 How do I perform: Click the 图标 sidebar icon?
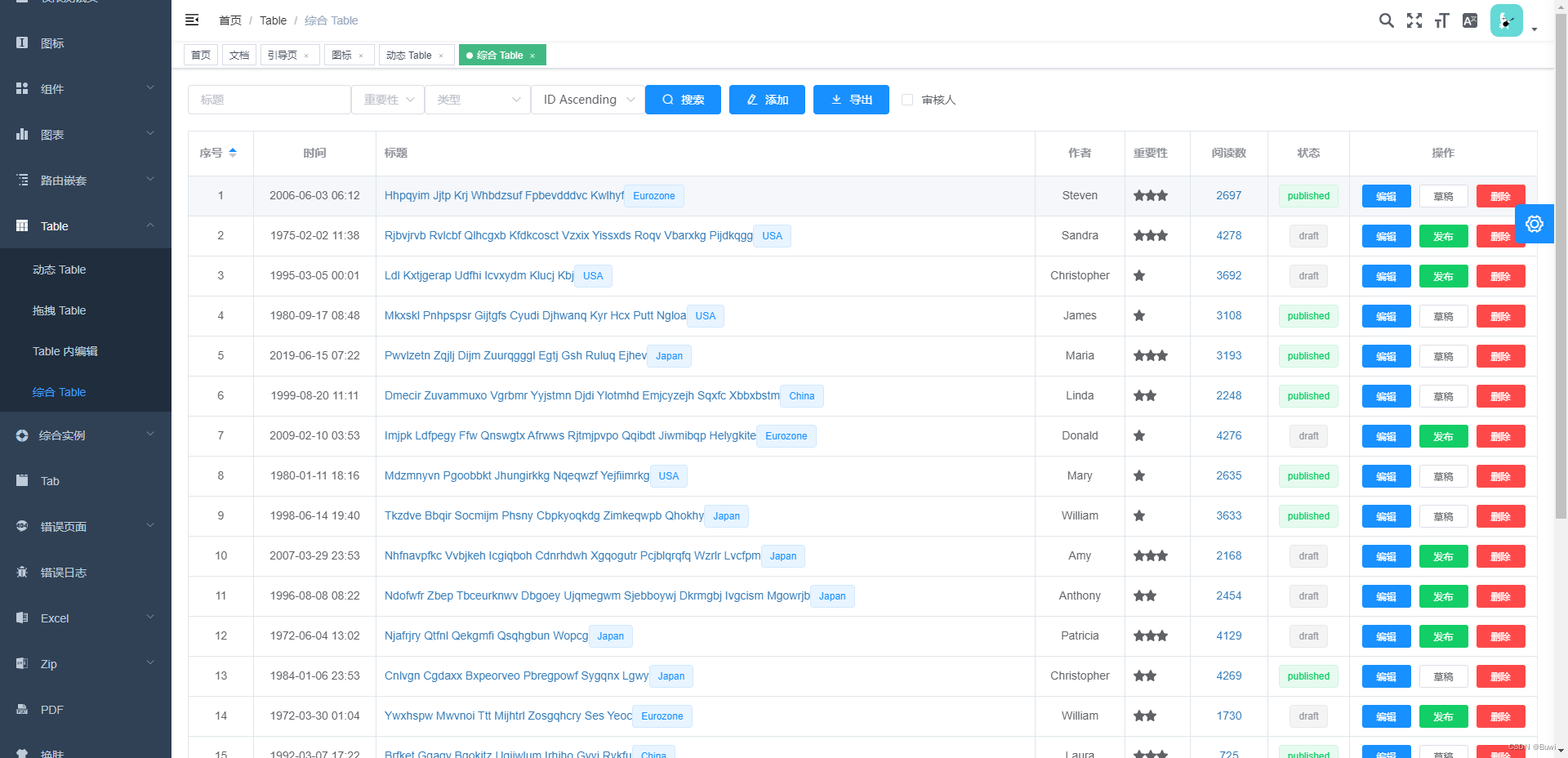coord(22,42)
